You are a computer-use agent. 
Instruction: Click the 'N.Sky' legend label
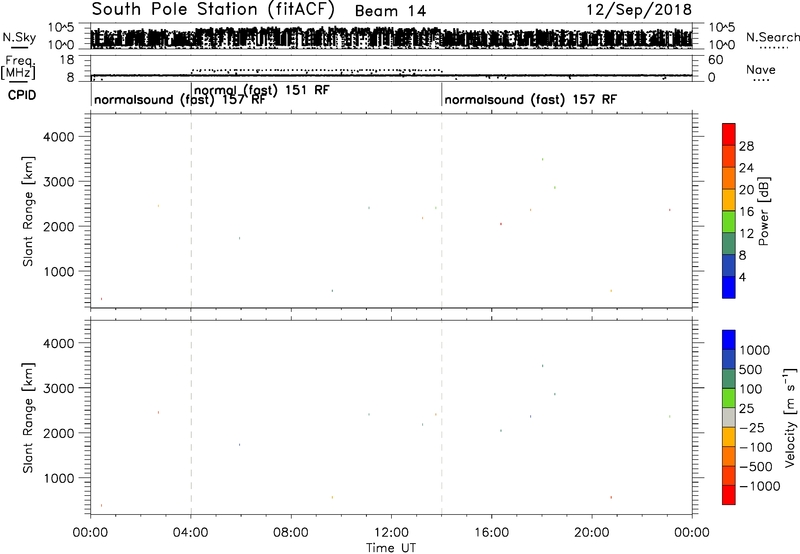(x=19, y=37)
